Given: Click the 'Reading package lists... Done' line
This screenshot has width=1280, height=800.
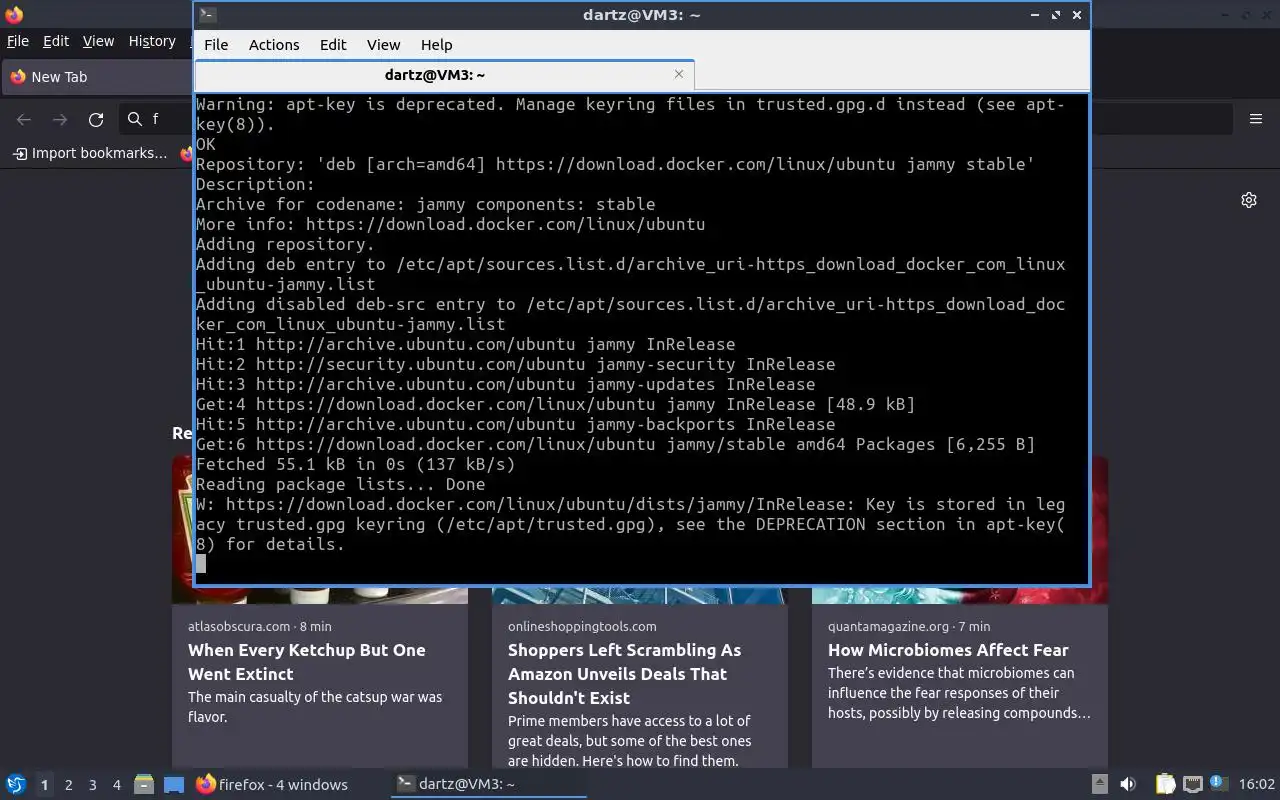Looking at the screenshot, I should [340, 484].
